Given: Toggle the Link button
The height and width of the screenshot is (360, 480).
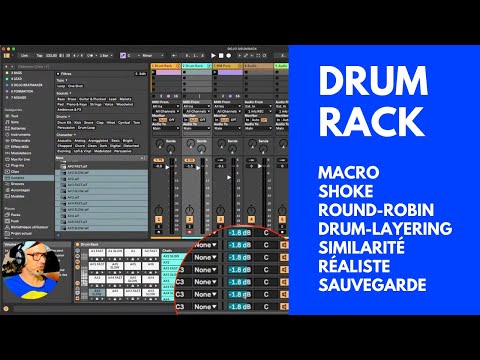Looking at the screenshot, I should click(x=25, y=55).
